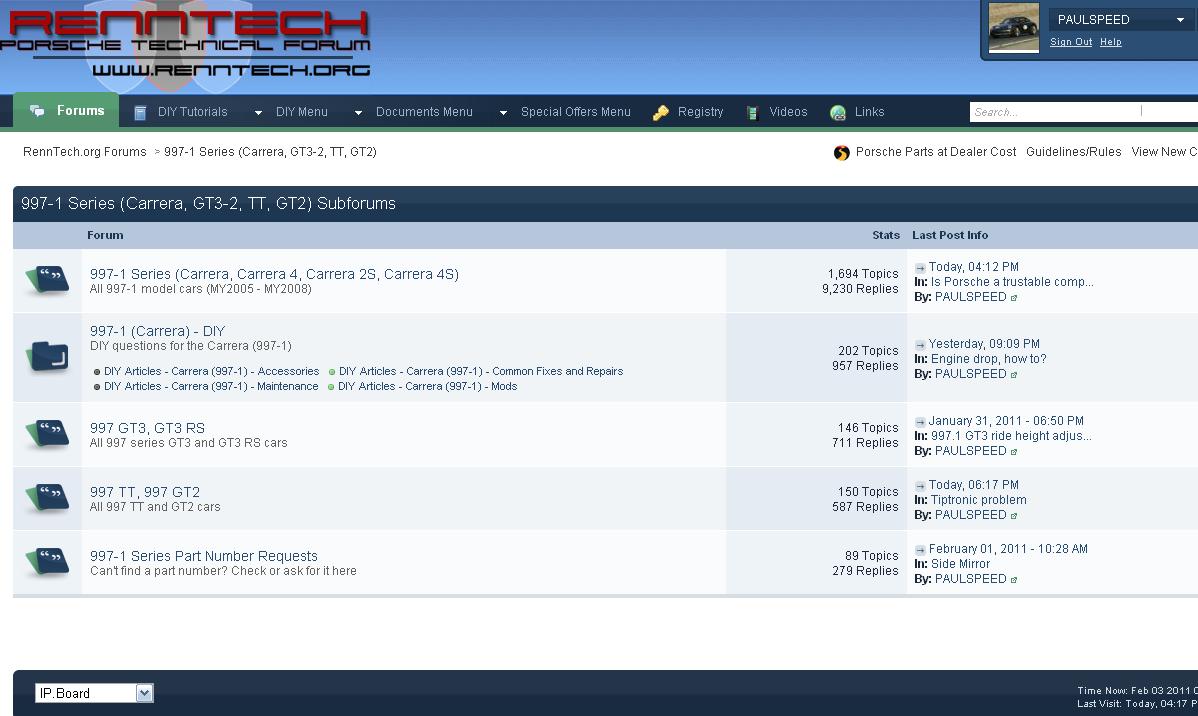Click forum icon for 997 GT3, GT3 RS
The width and height of the screenshot is (1198, 716).
click(47, 434)
